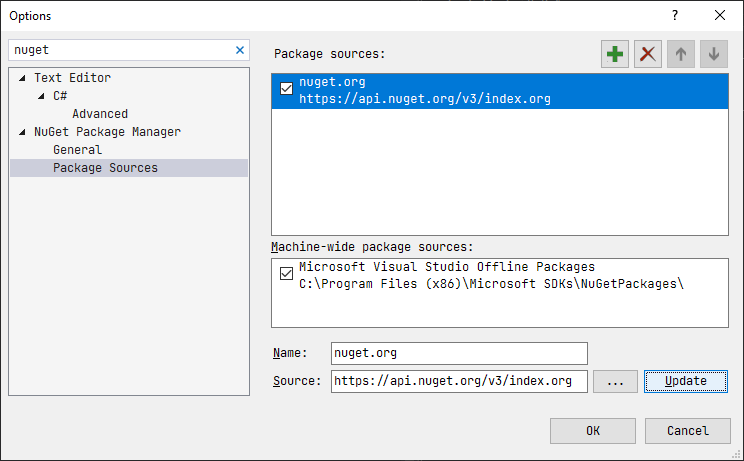The height and width of the screenshot is (461, 744).
Task: Select the General tree item
Action: click(77, 150)
